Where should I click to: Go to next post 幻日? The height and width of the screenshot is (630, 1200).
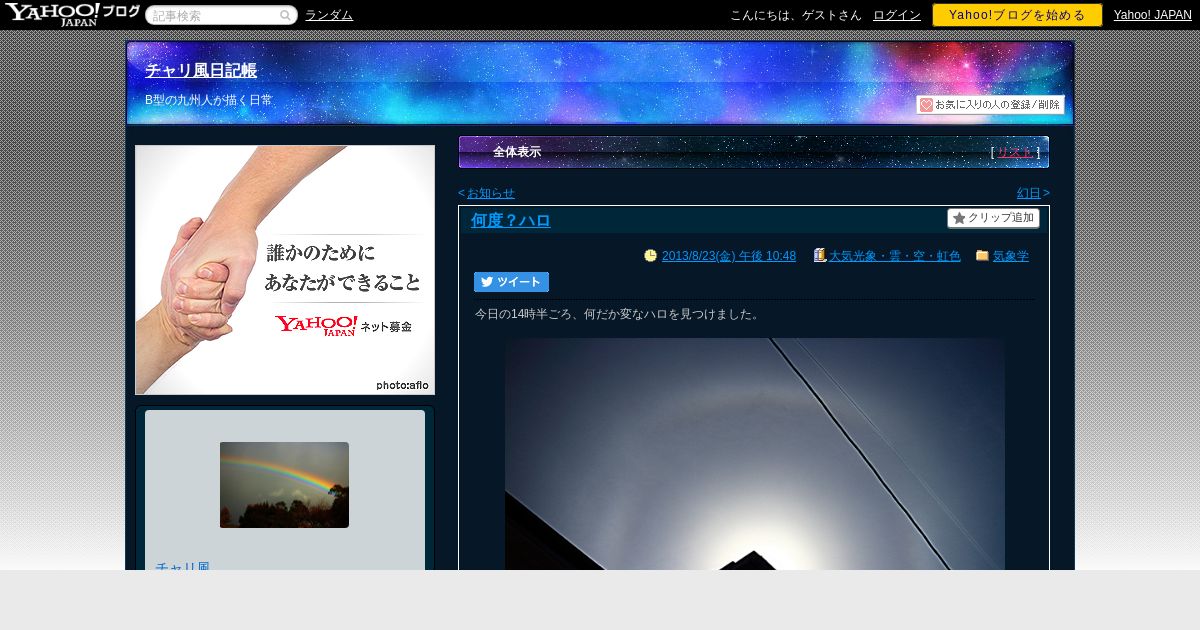pyautogui.click(x=1029, y=193)
